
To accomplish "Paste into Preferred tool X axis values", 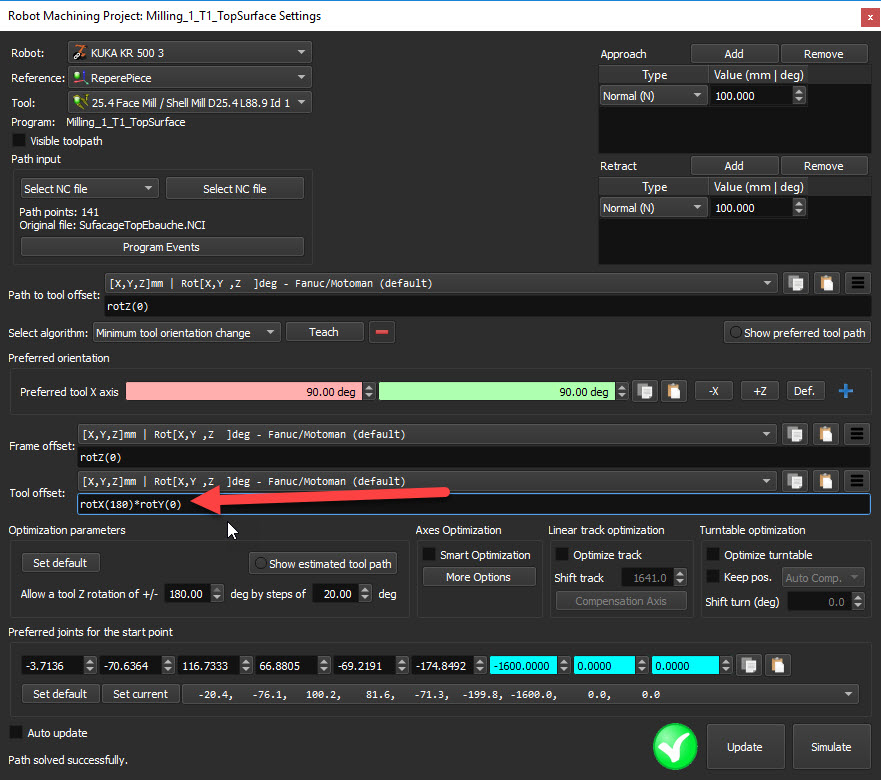I will (674, 391).
